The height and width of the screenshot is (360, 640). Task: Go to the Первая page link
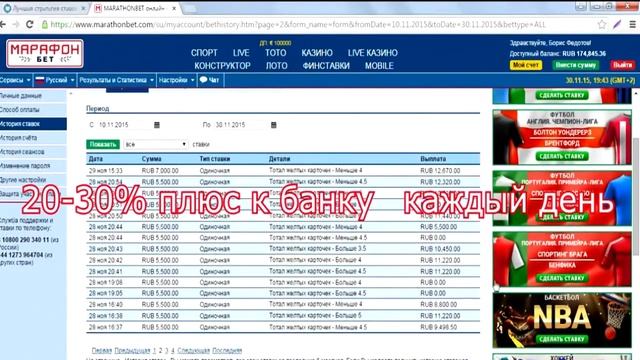click(x=102, y=351)
